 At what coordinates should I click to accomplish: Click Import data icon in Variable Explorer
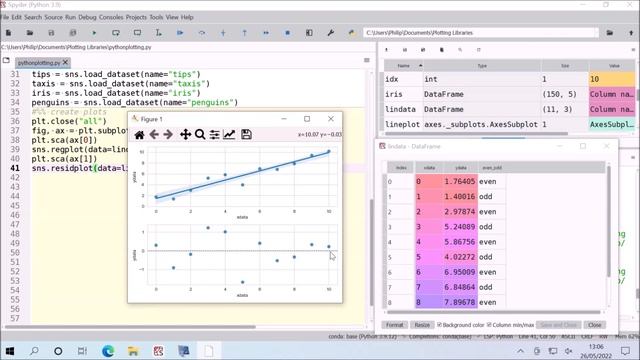tap(387, 50)
